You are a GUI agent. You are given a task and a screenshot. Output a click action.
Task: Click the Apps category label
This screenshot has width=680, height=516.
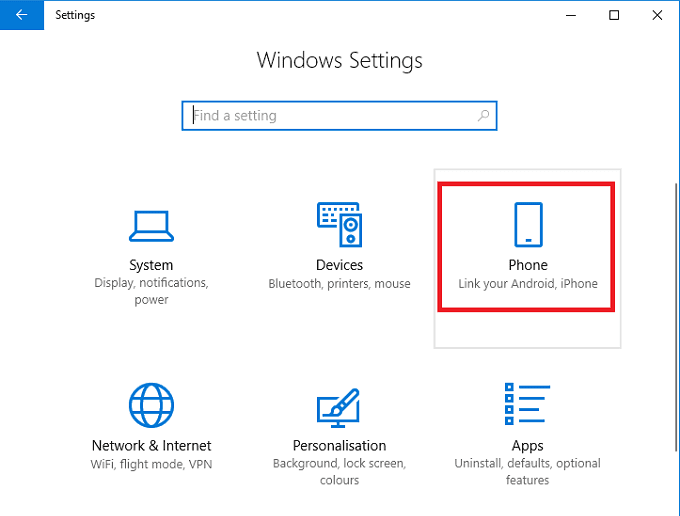click(x=527, y=445)
